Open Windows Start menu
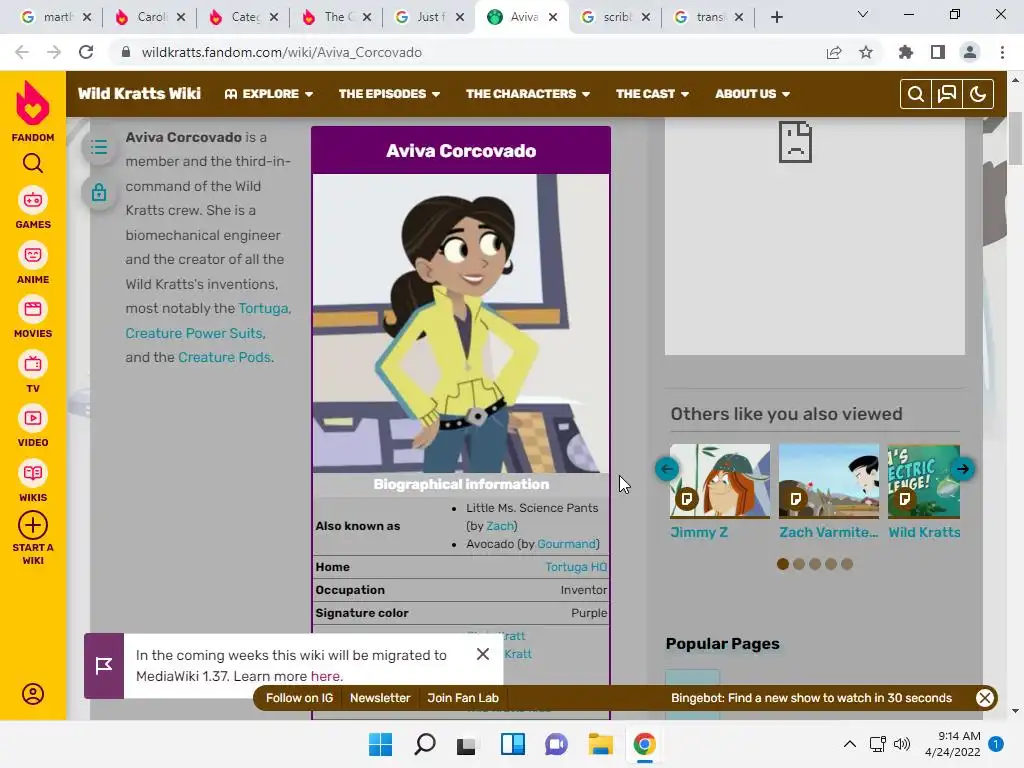This screenshot has width=1024, height=768. [380, 744]
